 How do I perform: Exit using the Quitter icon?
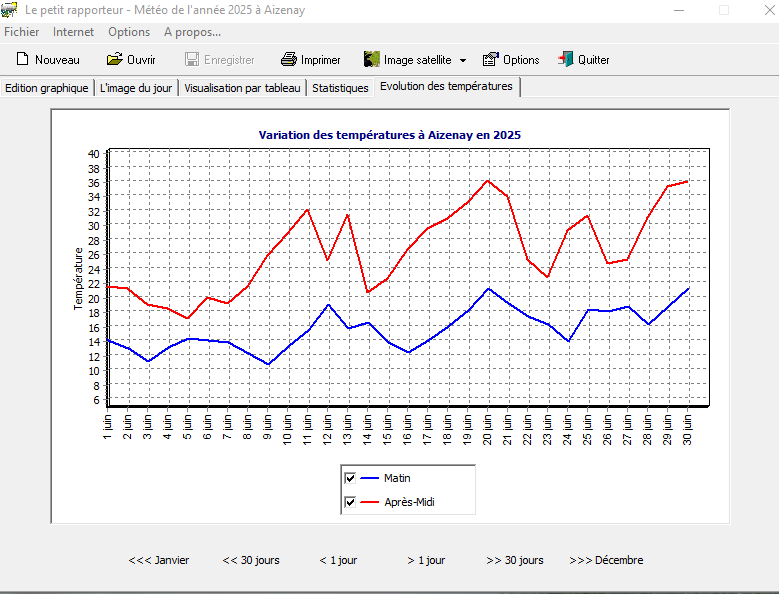tap(566, 60)
